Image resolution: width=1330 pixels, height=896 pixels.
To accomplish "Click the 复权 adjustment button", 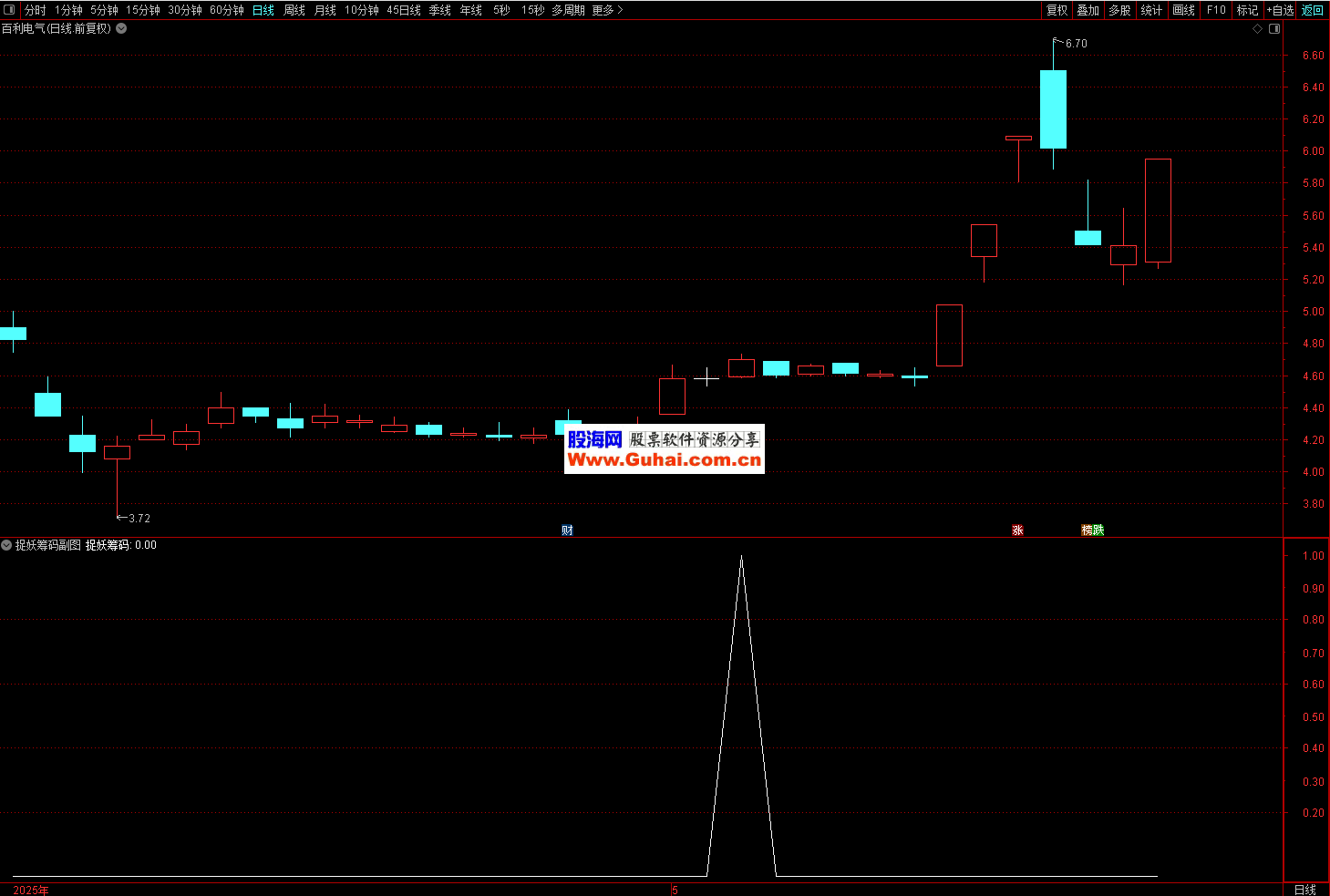I will click(1057, 10).
